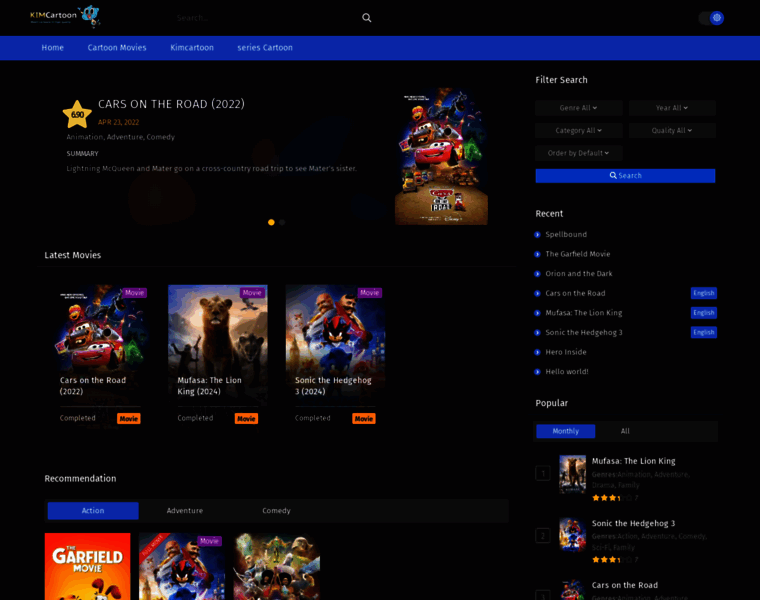This screenshot has height=600, width=760.
Task: Click purple Movie tag on Sonic latest poster
Action: pos(370,293)
